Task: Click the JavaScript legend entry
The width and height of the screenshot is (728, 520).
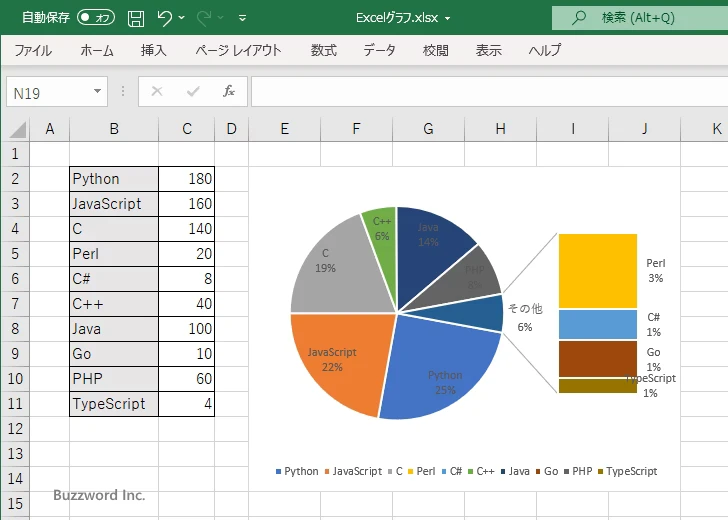Action: click(x=353, y=471)
